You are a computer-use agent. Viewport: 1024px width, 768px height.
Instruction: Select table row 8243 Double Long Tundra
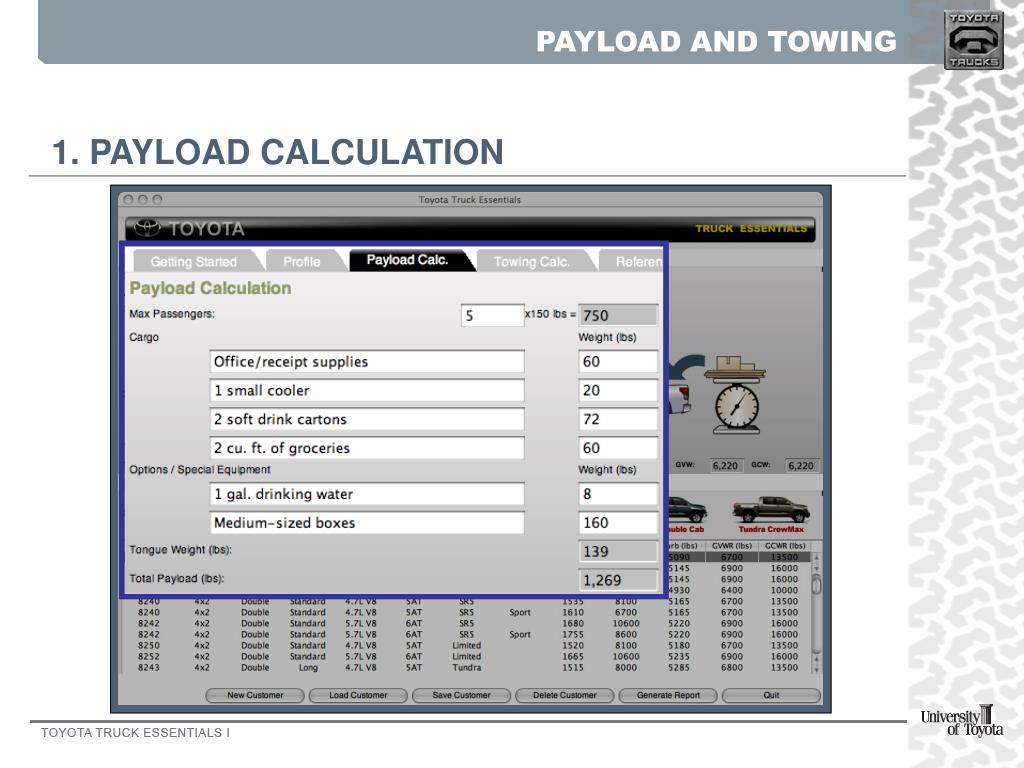(x=467, y=667)
